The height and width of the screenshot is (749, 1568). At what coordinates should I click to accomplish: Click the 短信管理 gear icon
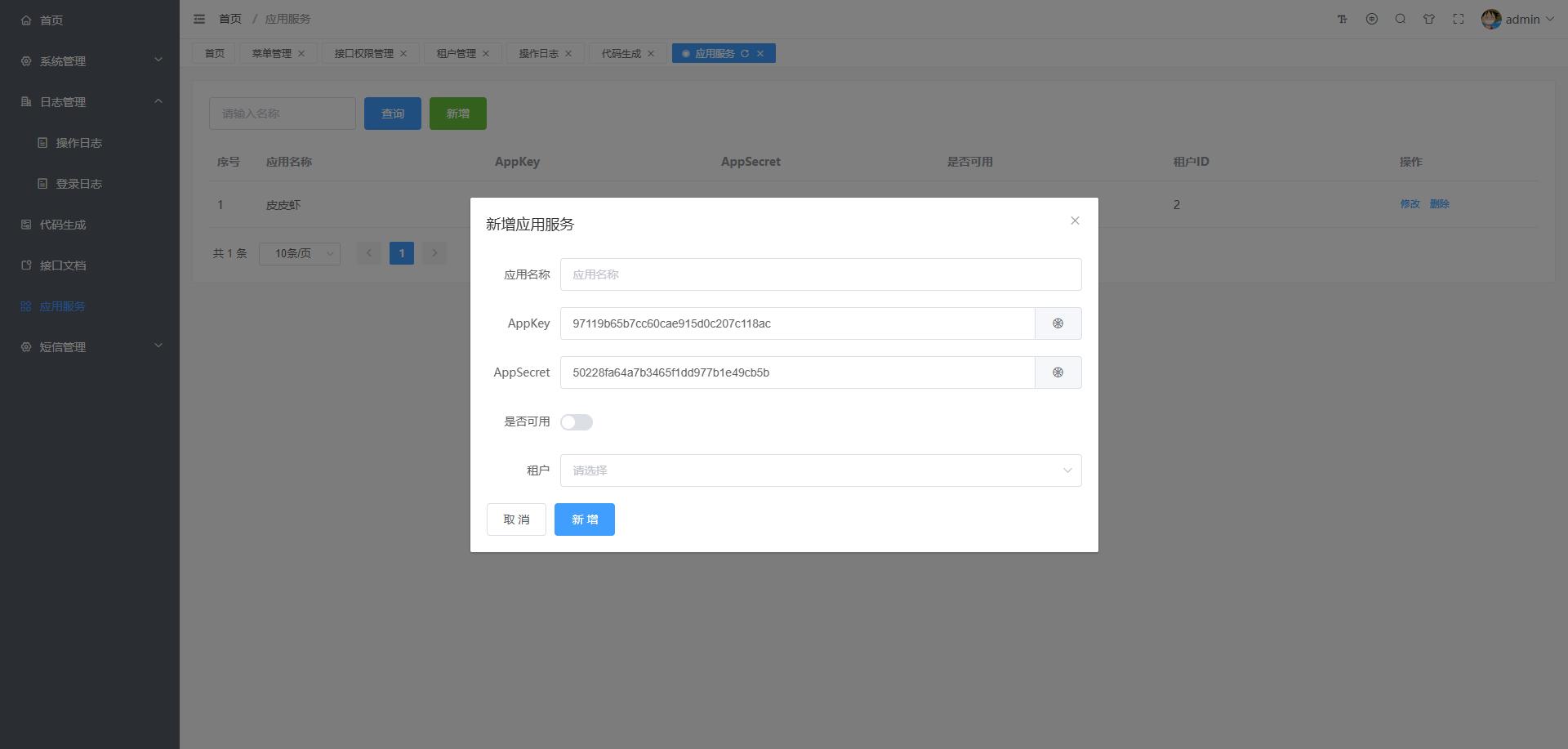coord(26,347)
